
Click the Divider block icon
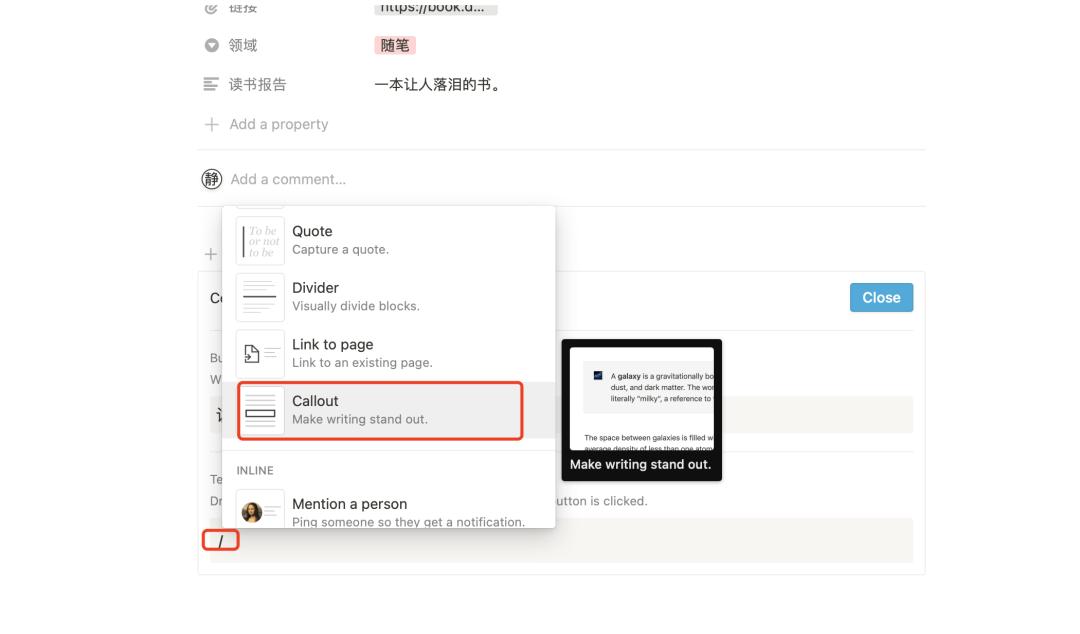(260, 295)
